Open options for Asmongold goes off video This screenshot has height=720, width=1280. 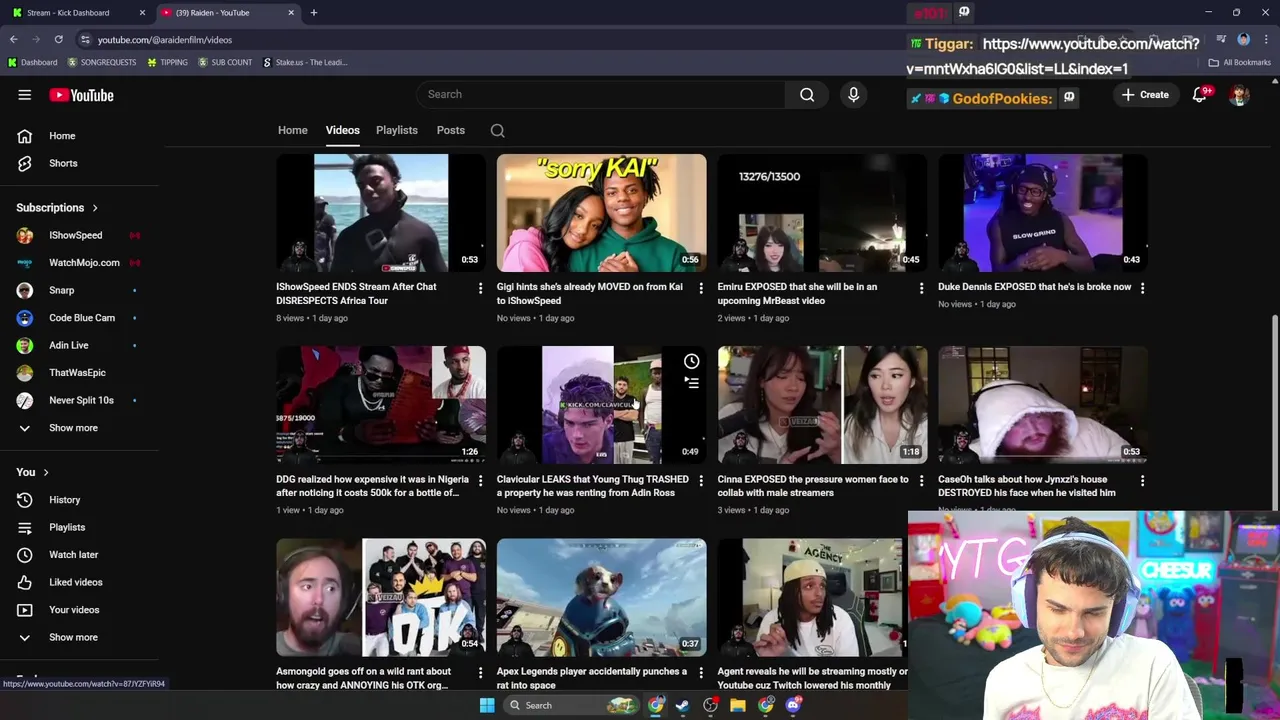(x=480, y=673)
